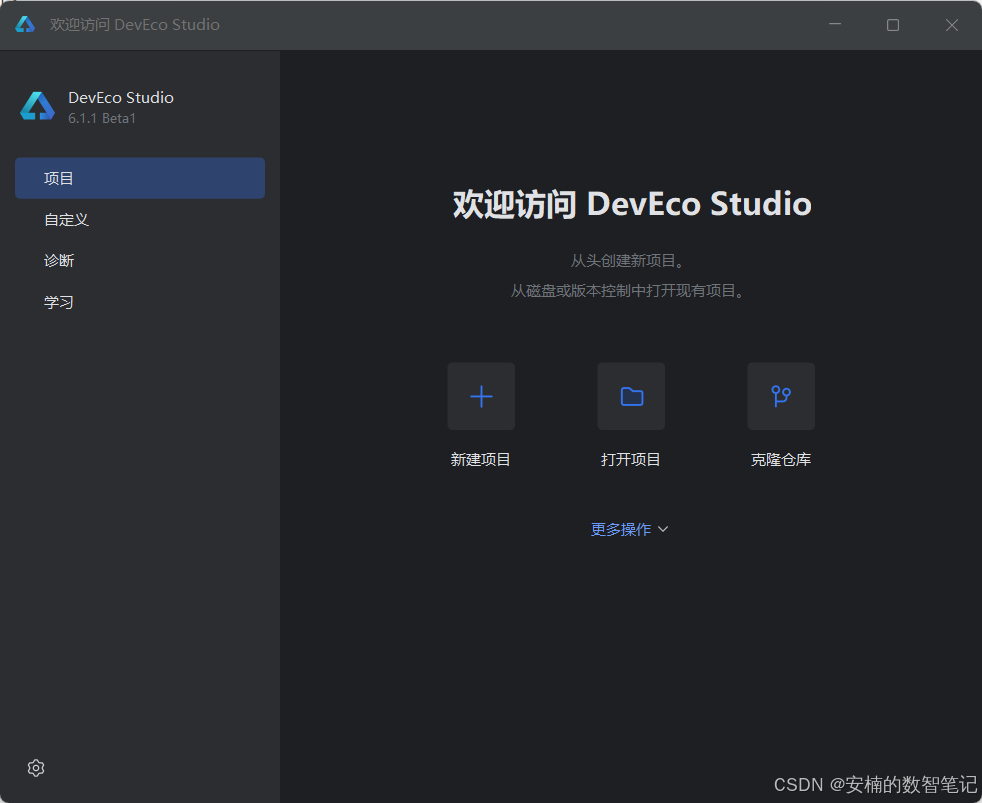Click the 克隆仓库 label

[781, 460]
